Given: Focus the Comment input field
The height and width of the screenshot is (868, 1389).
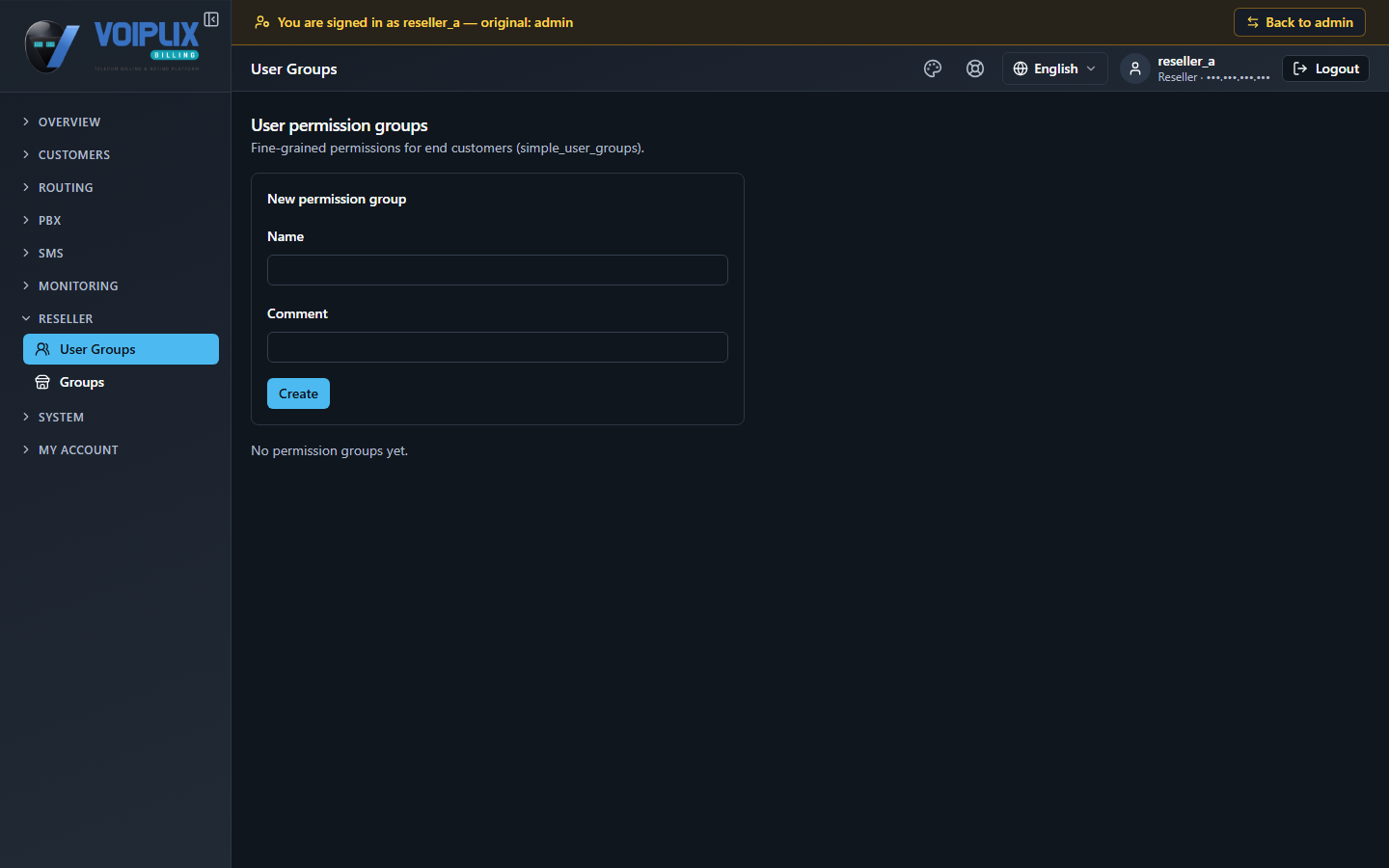Looking at the screenshot, I should pyautogui.click(x=498, y=347).
